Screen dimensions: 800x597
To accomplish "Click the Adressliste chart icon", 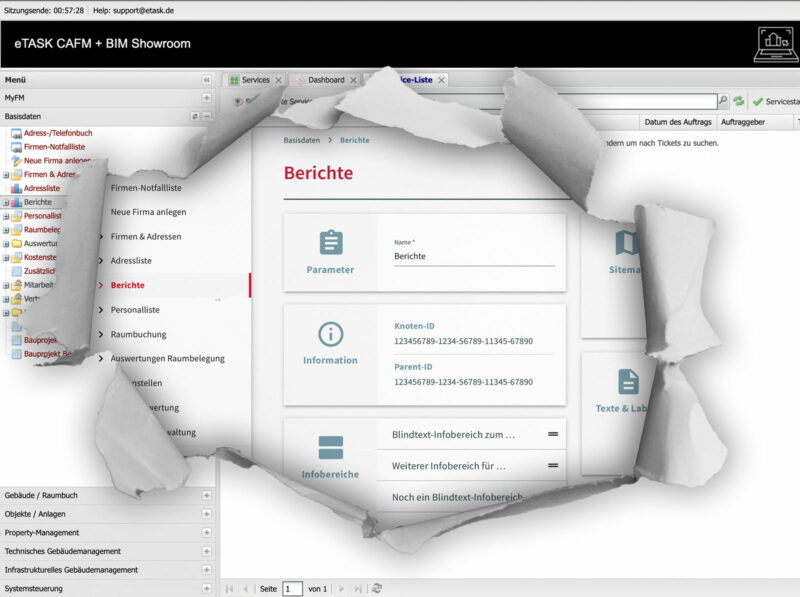I will click(16, 188).
